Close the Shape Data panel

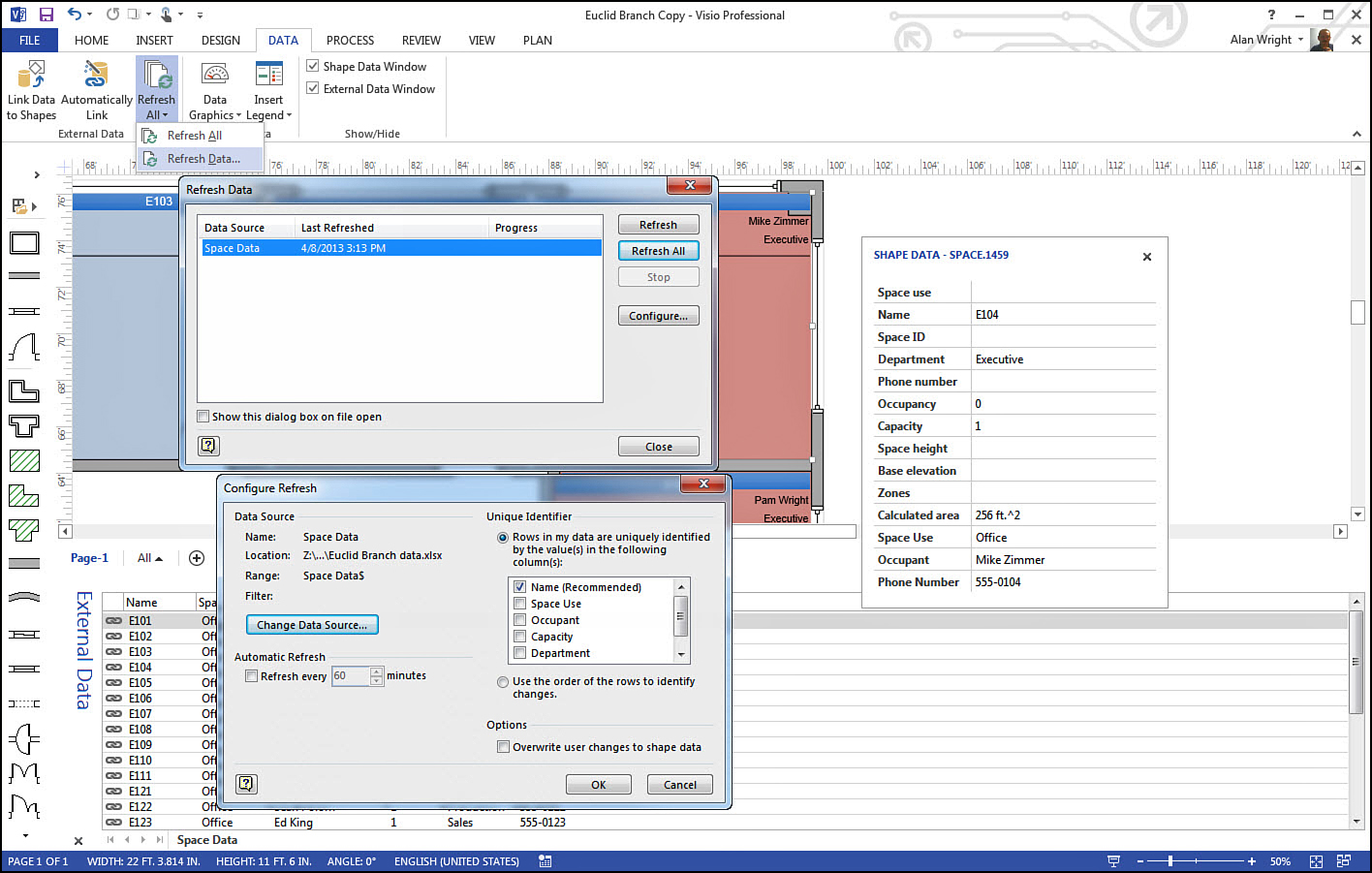(1147, 257)
